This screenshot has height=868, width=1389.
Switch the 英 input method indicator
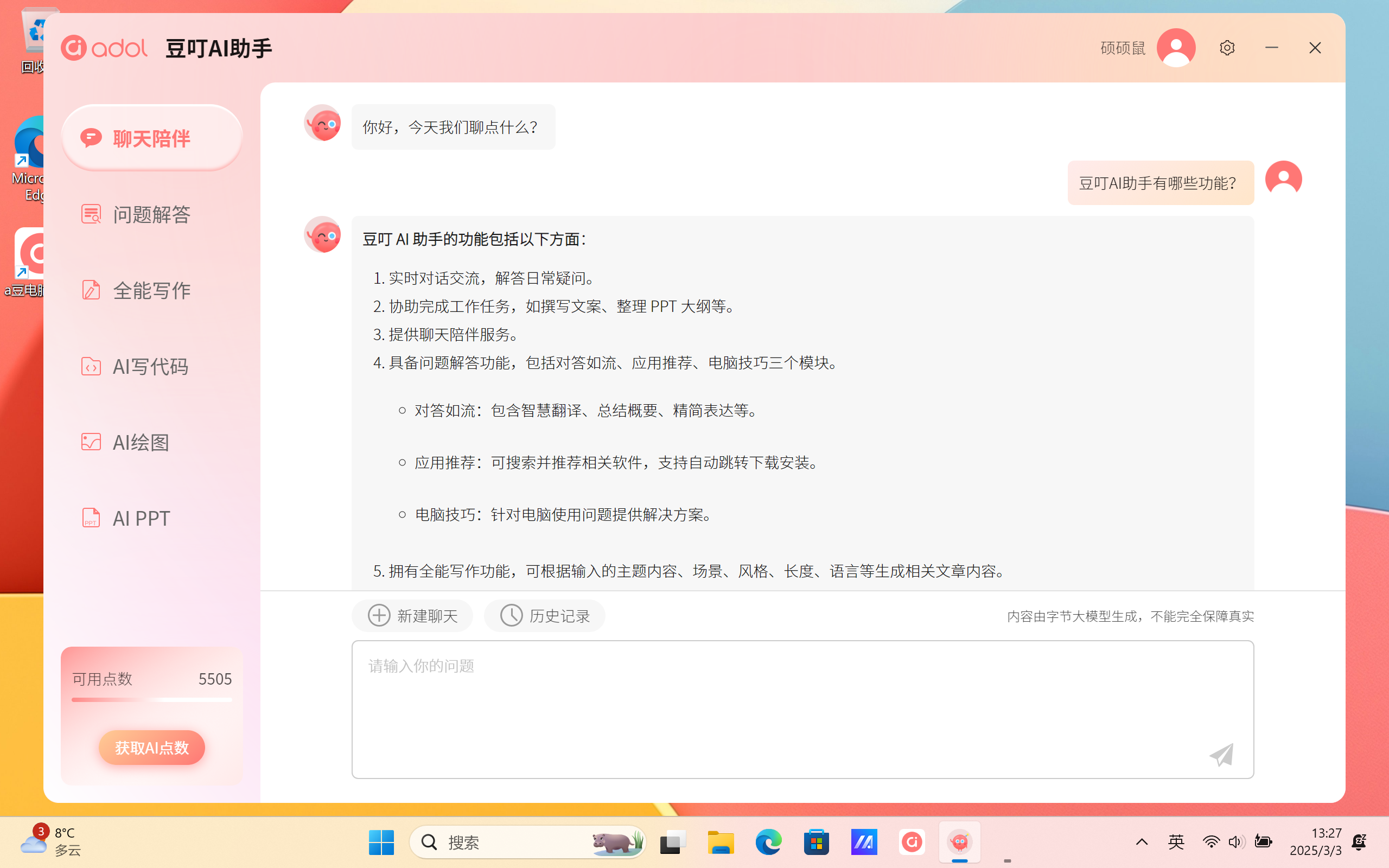(x=1175, y=842)
